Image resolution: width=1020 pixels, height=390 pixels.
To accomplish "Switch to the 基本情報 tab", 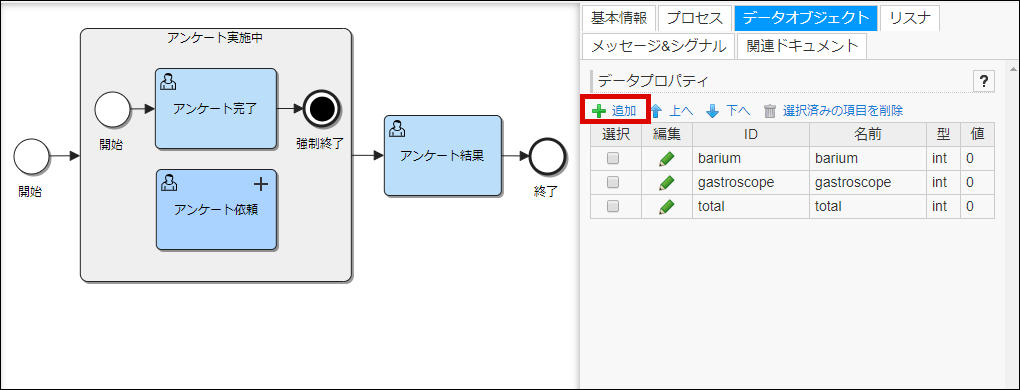I will [x=619, y=18].
